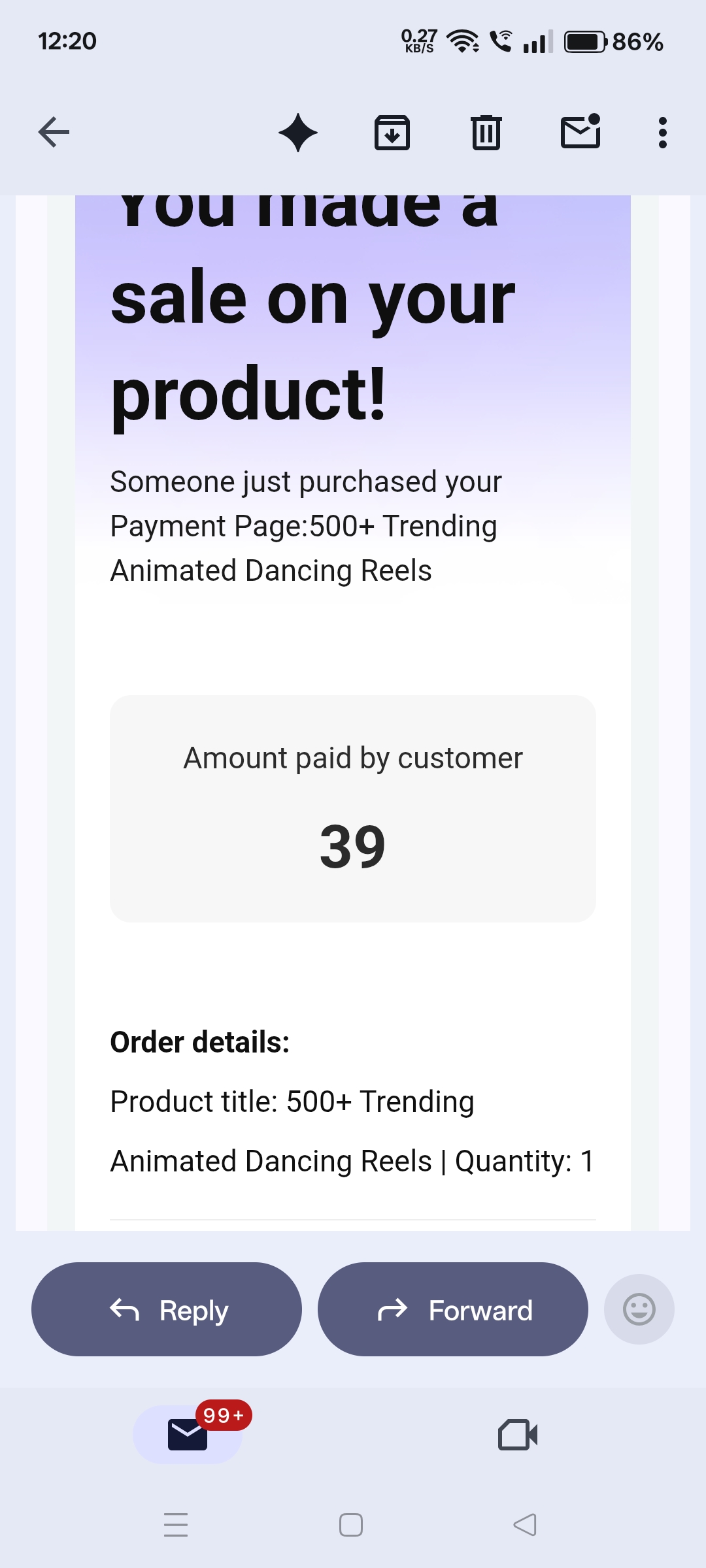Image resolution: width=706 pixels, height=1568 pixels.
Task: Tap the Wi-Fi status icon
Action: click(463, 42)
